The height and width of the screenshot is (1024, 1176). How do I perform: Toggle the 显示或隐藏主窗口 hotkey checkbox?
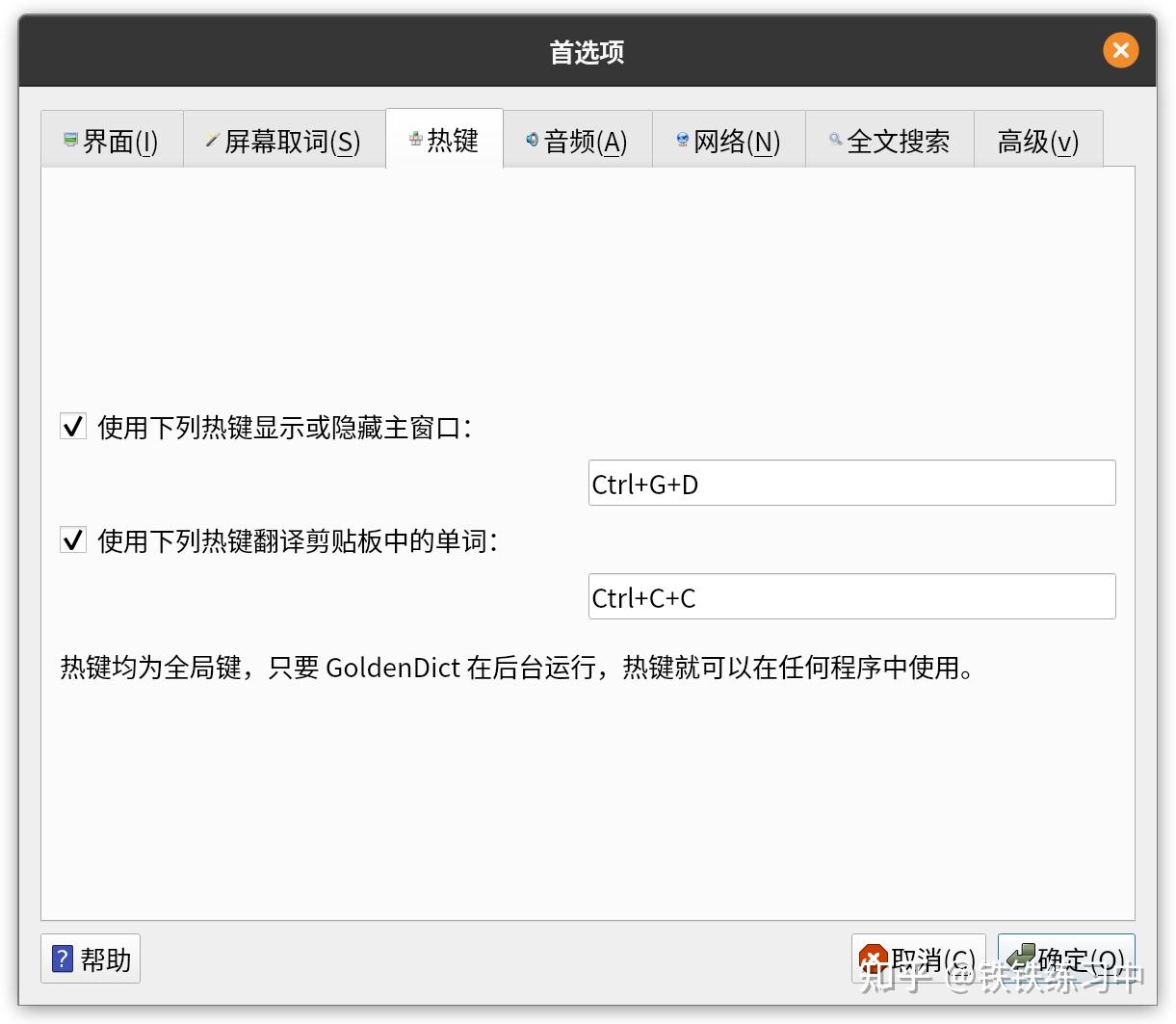pos(73,426)
